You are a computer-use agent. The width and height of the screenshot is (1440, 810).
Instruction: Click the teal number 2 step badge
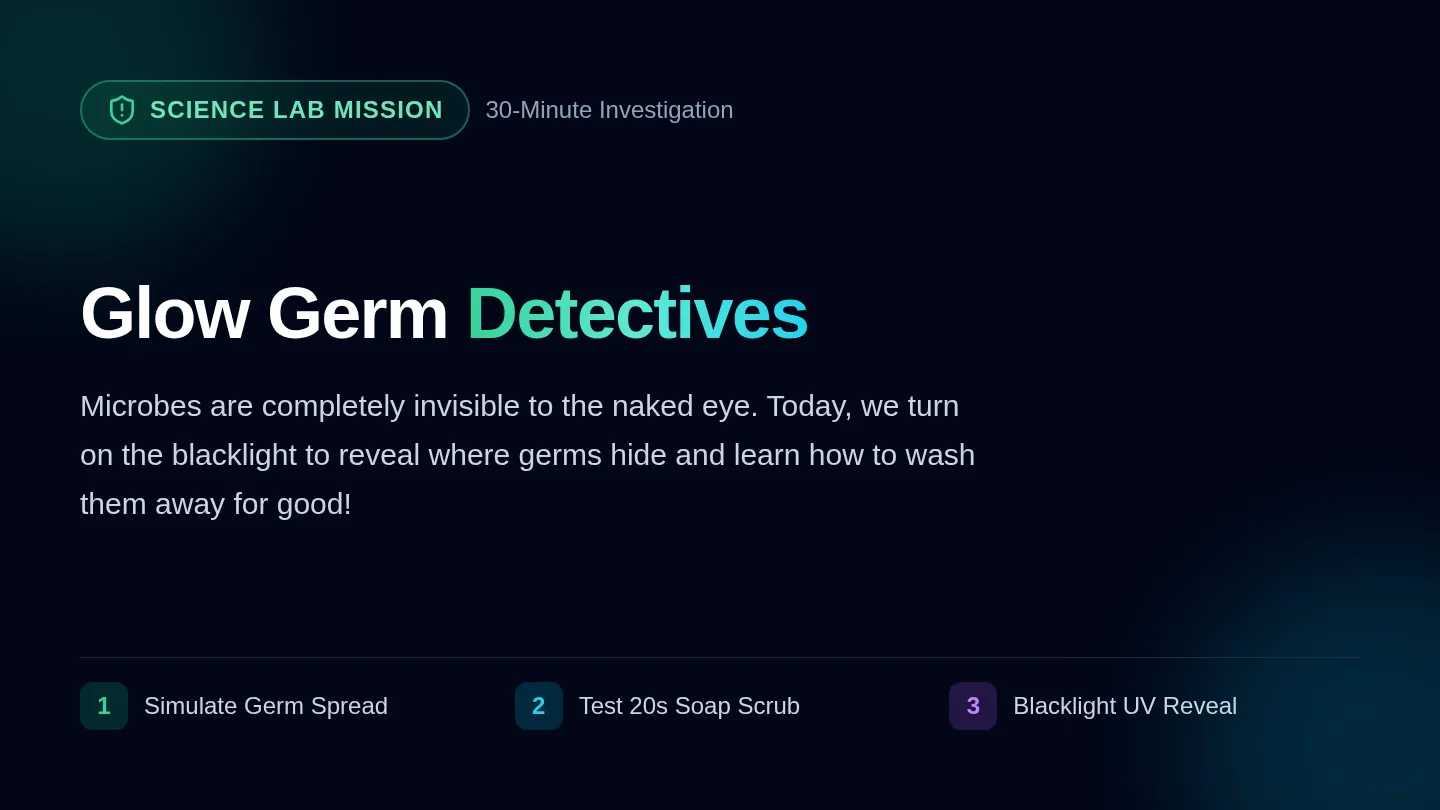point(539,706)
